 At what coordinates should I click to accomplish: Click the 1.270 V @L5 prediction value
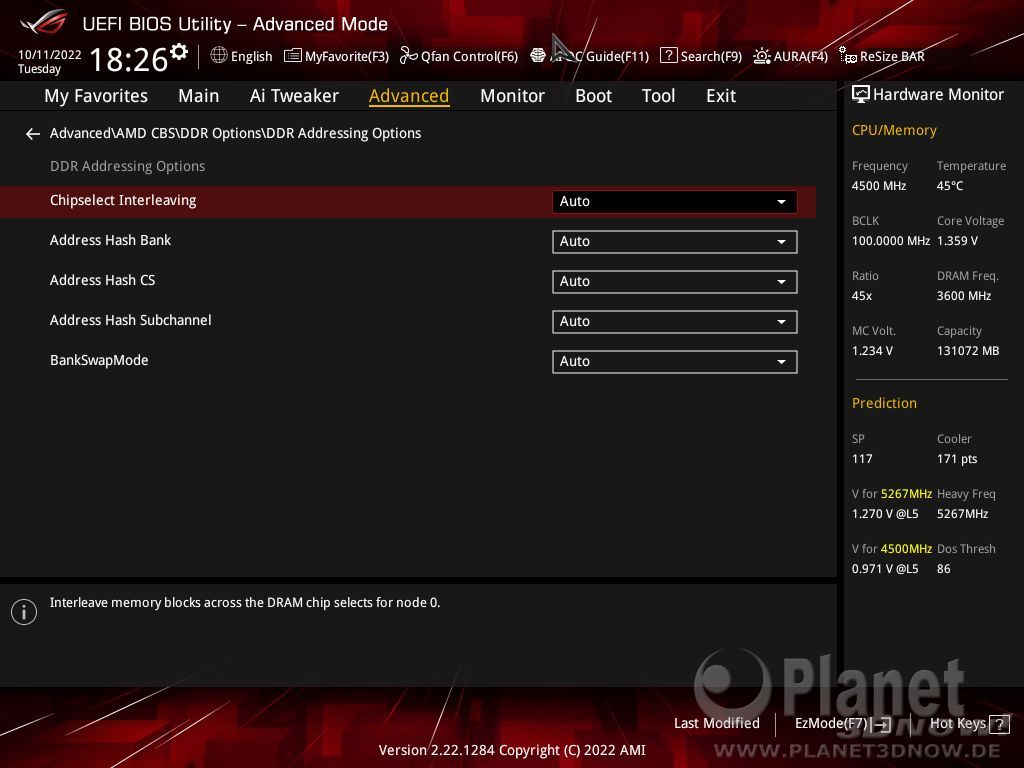(885, 514)
